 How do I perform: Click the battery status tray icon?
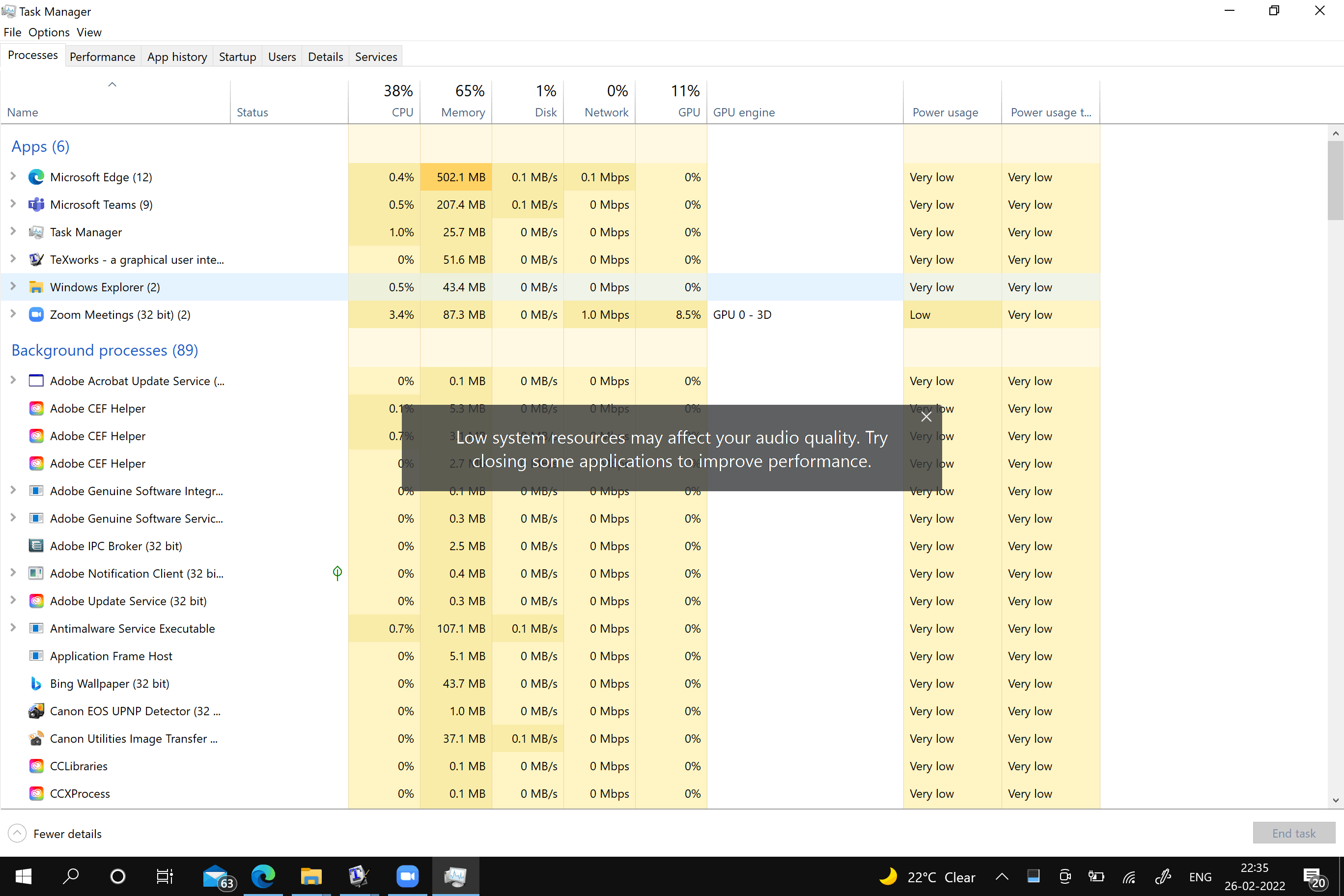pyautogui.click(x=1096, y=876)
